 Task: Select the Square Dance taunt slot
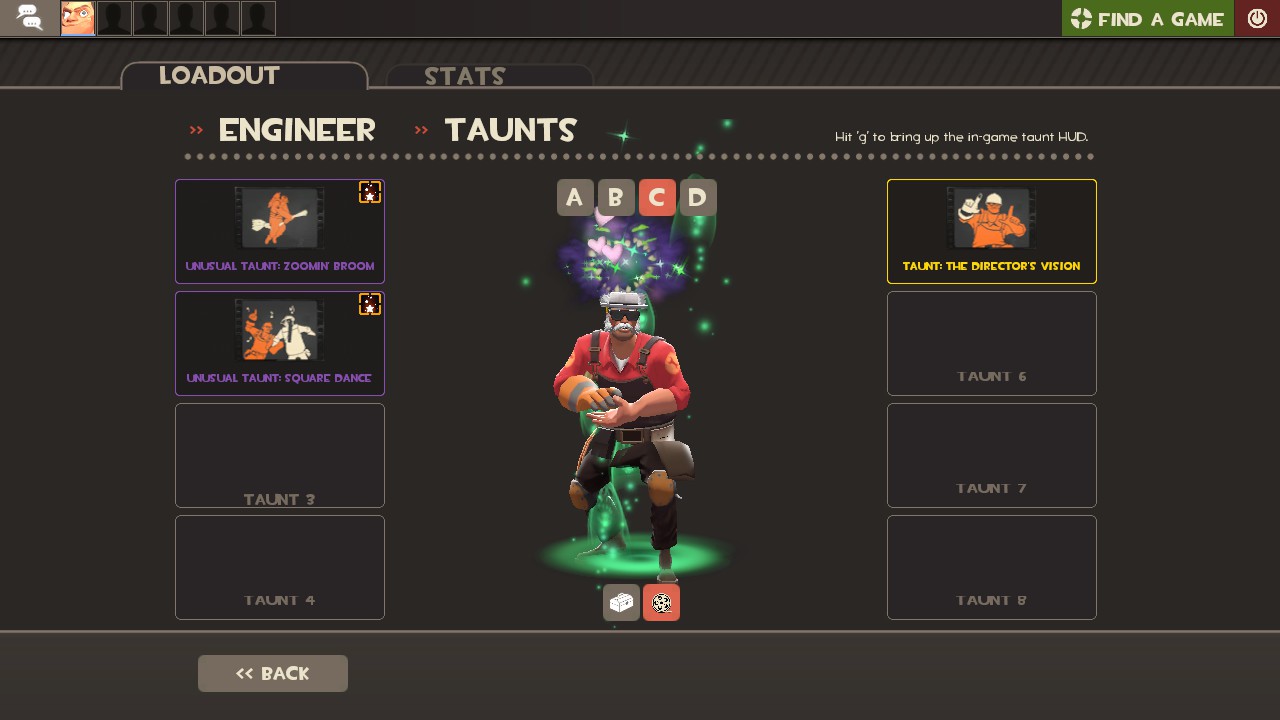(x=280, y=343)
